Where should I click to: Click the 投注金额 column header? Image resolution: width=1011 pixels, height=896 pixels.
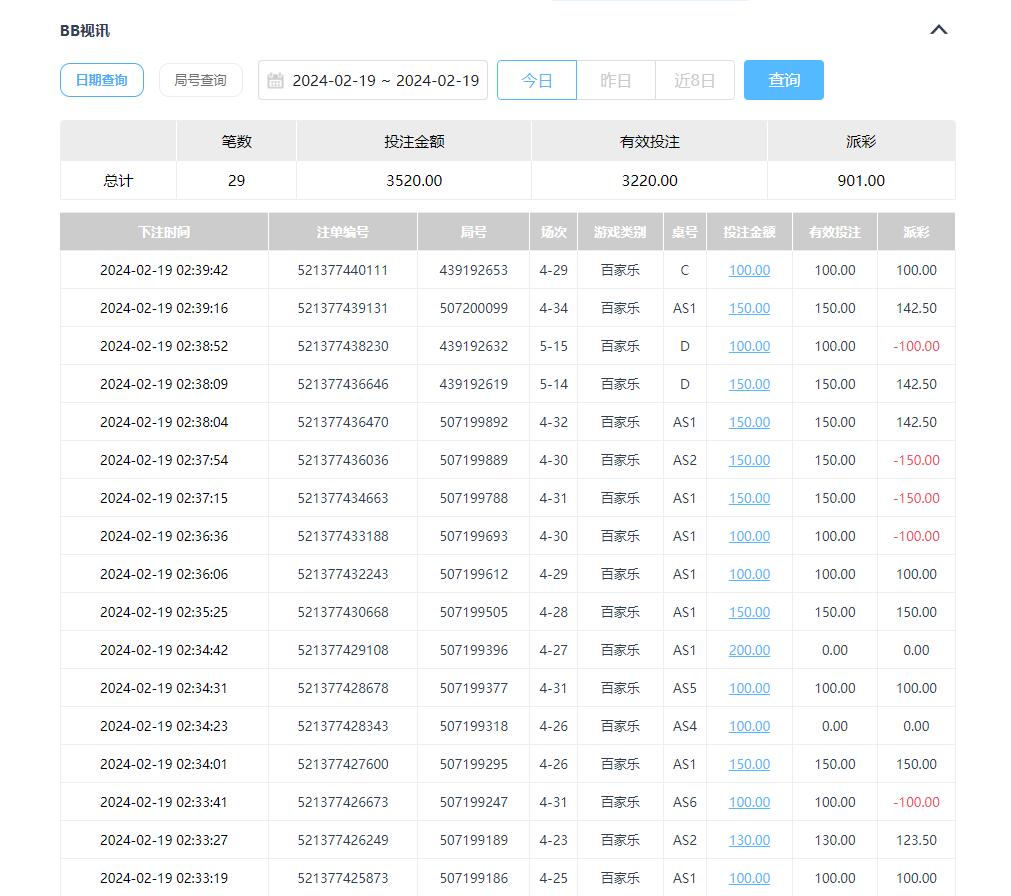point(749,232)
